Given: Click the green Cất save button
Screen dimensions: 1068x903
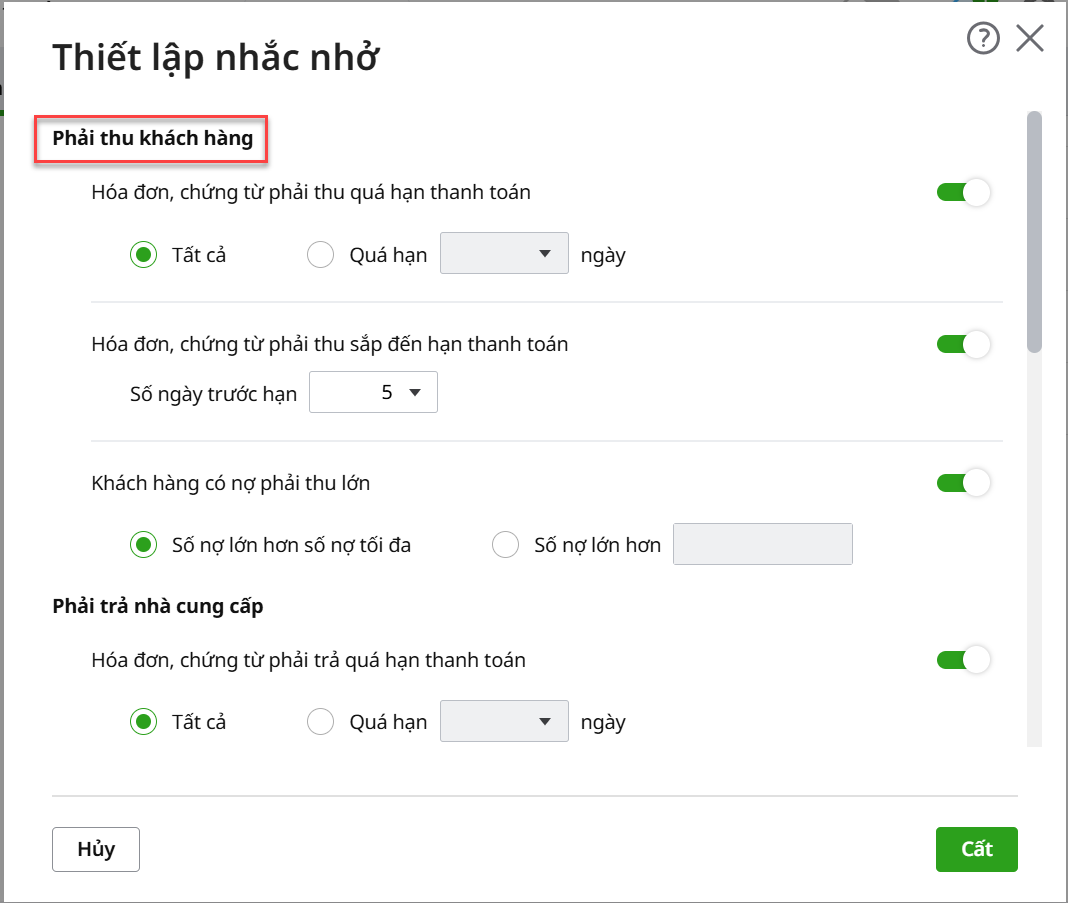Looking at the screenshot, I should [976, 849].
